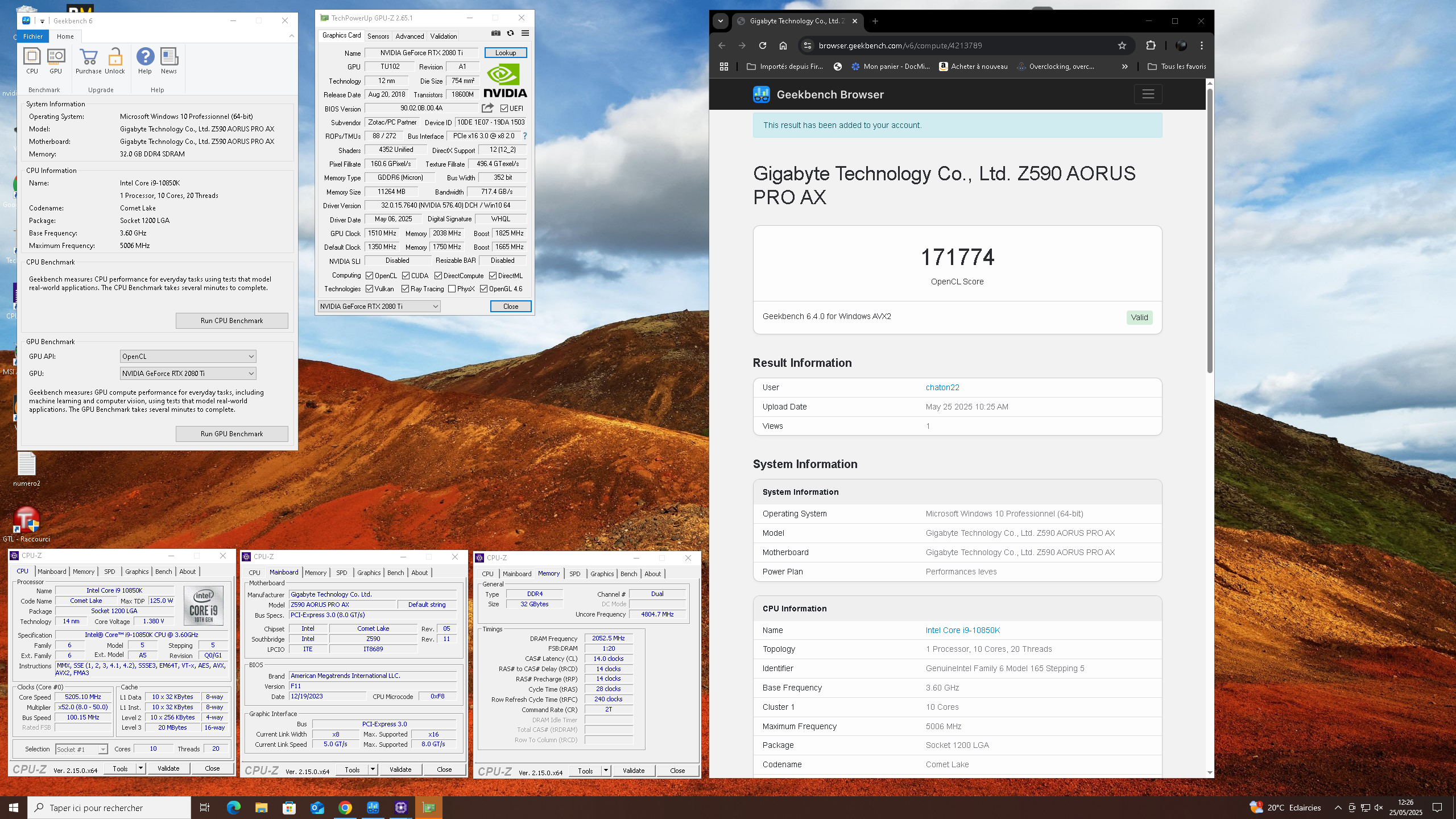The width and height of the screenshot is (1456, 819).
Task: Toggle the CUDA checkbox in GPU-Z
Action: (x=406, y=276)
